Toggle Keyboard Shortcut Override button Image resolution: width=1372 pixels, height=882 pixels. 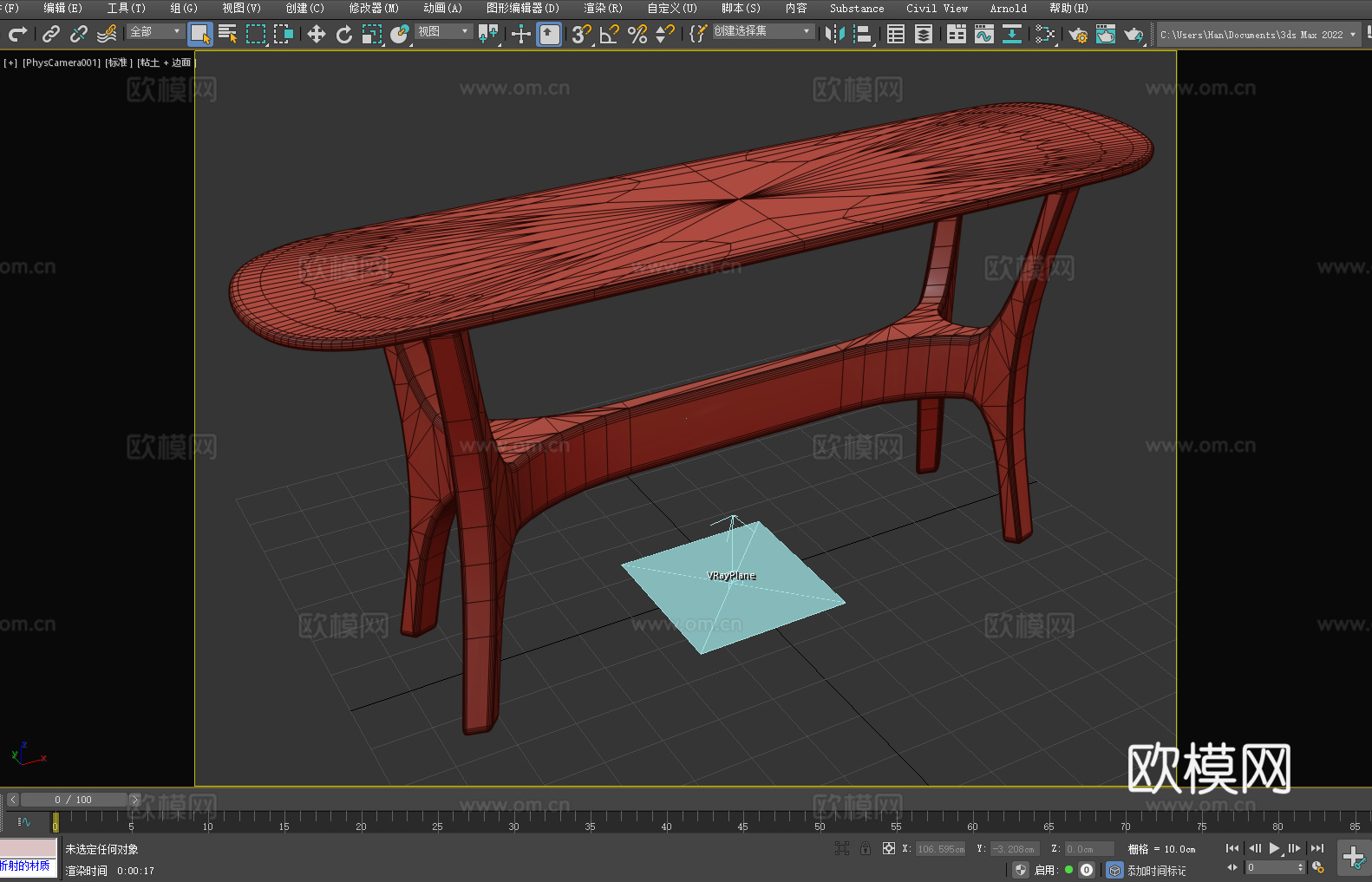tap(549, 34)
